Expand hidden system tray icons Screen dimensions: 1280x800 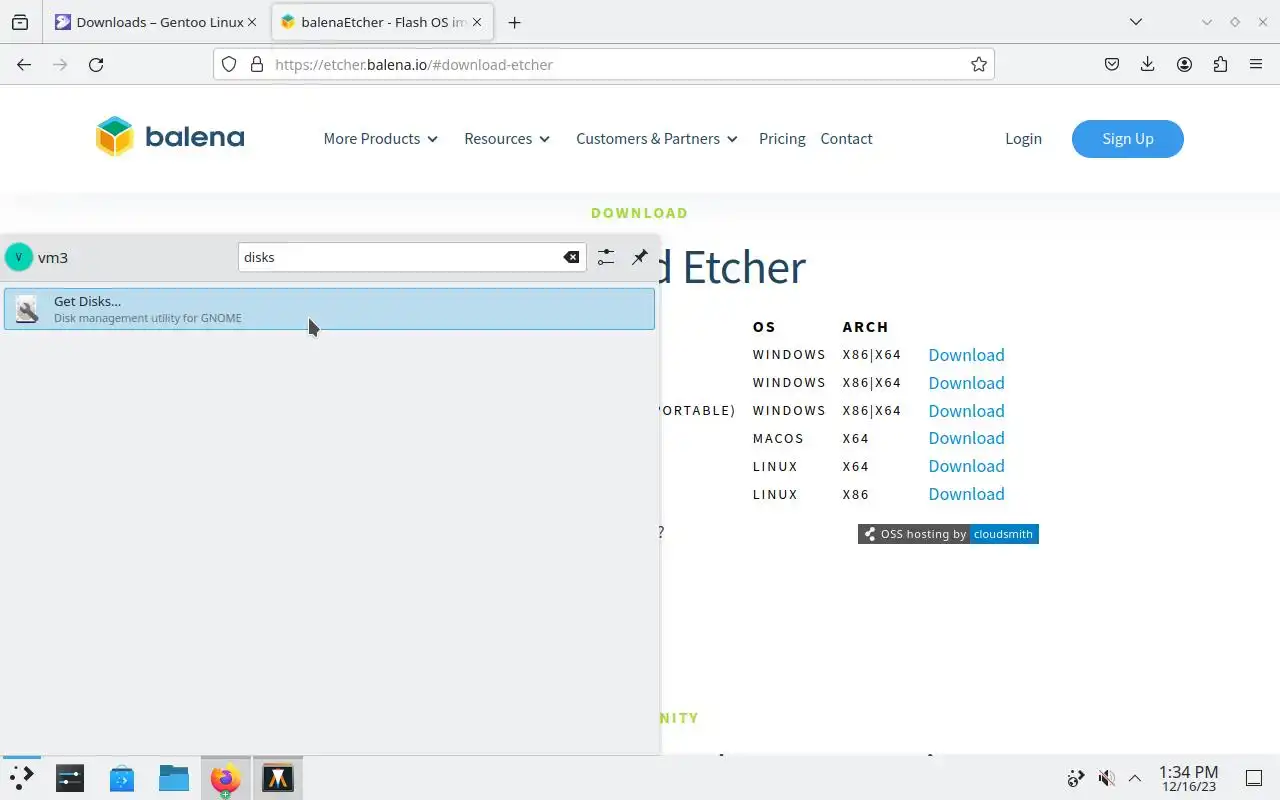coord(1135,778)
